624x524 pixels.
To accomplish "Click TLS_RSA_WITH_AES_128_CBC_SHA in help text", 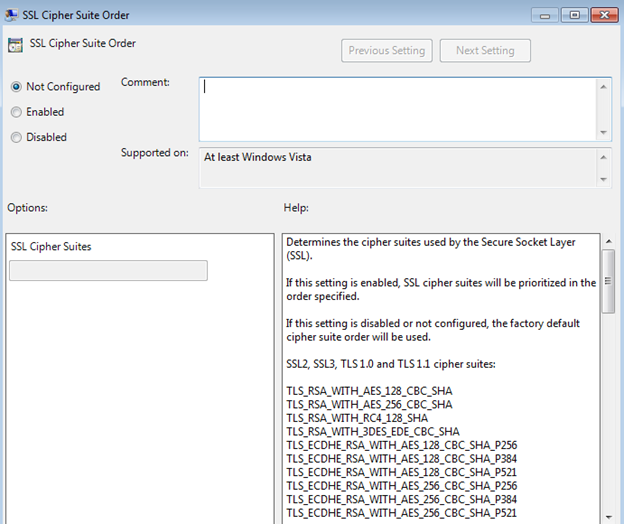I will click(x=369, y=391).
